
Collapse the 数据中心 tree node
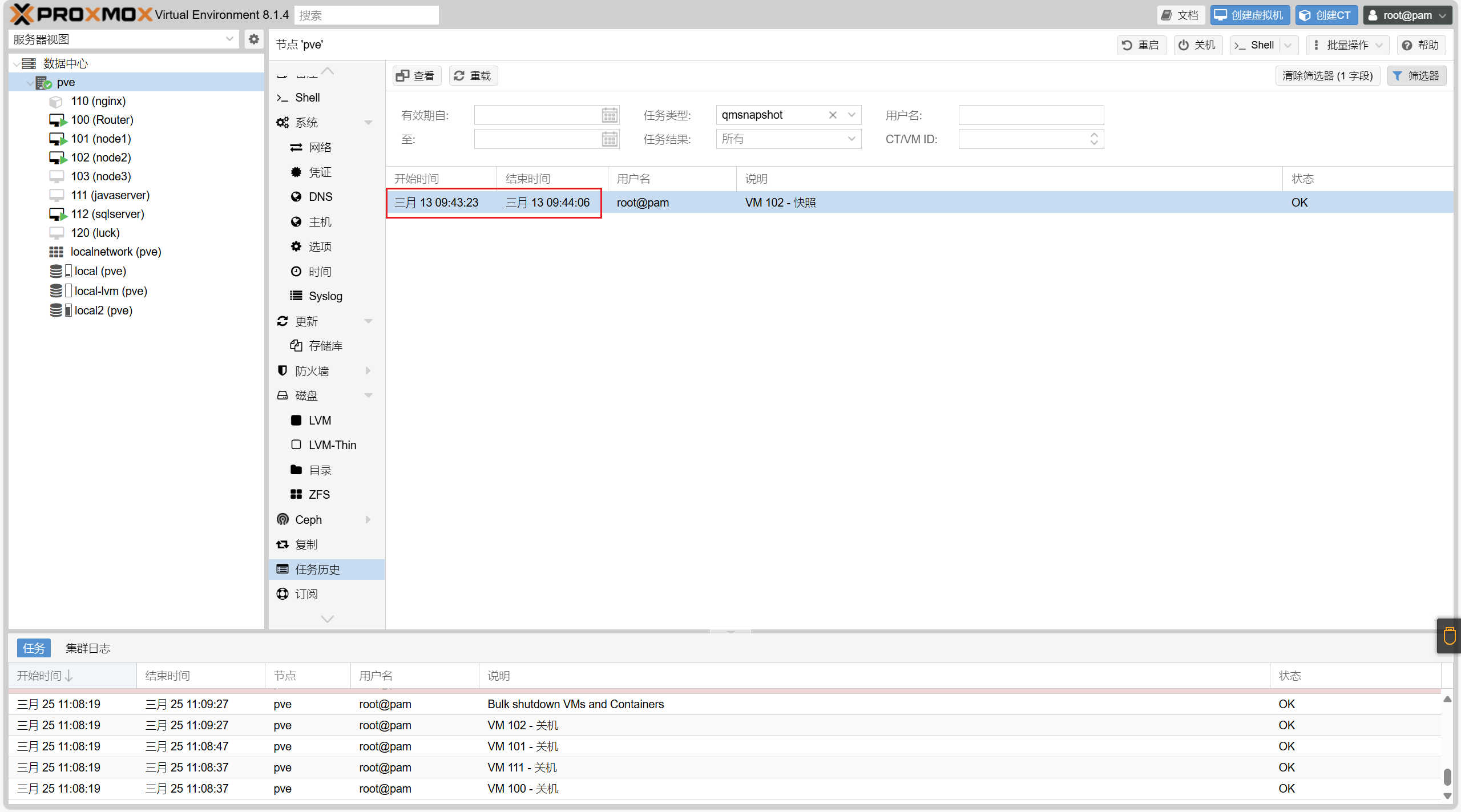pyautogui.click(x=16, y=64)
